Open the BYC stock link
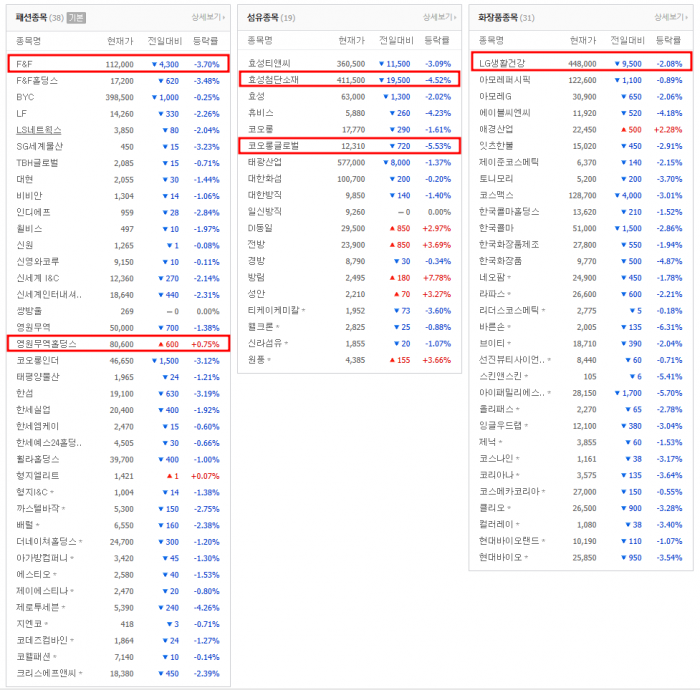Viewport: 700px width, 690px height. (25, 97)
